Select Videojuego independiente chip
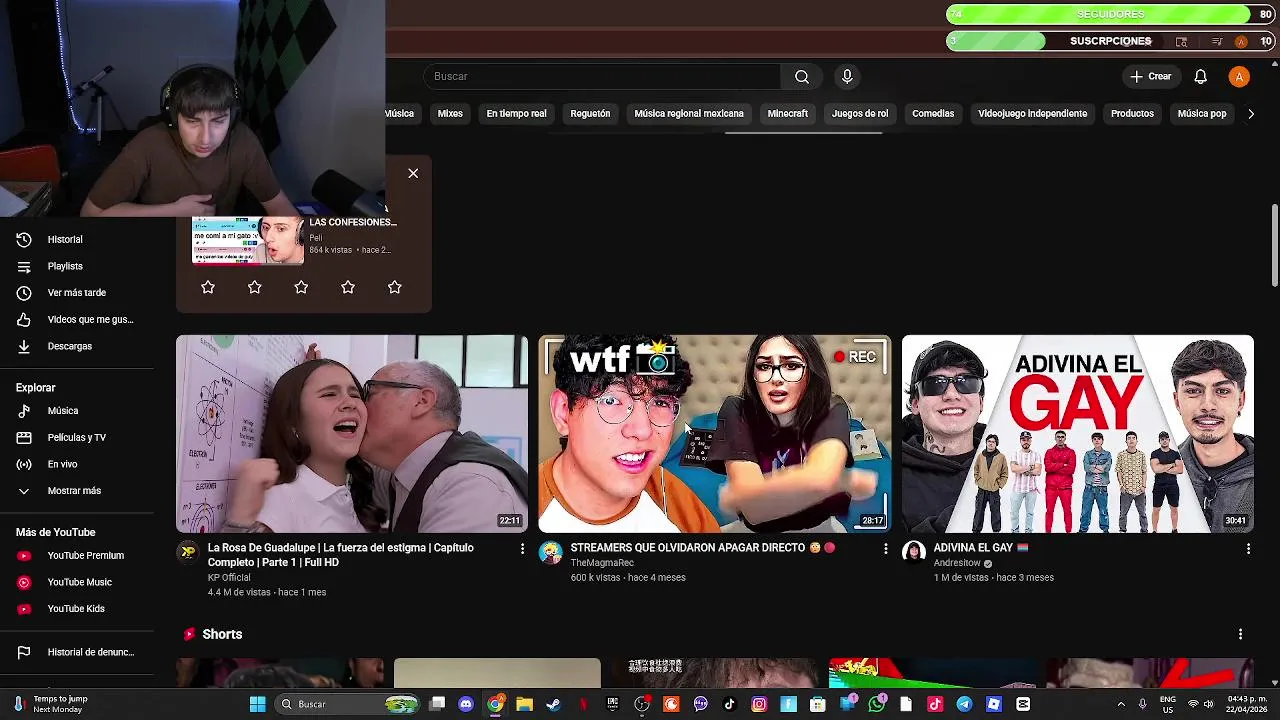The height and width of the screenshot is (720, 1280). point(1032,114)
